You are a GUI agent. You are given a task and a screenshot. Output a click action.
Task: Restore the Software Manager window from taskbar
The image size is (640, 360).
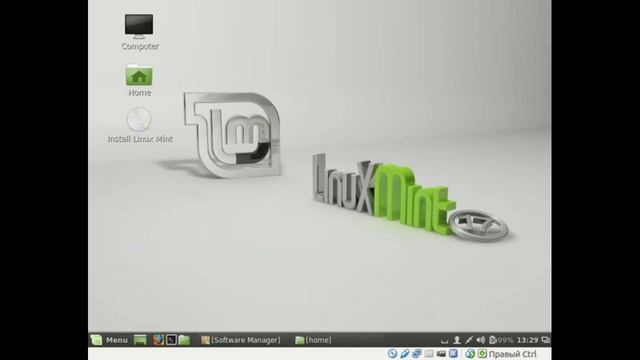(x=240, y=340)
